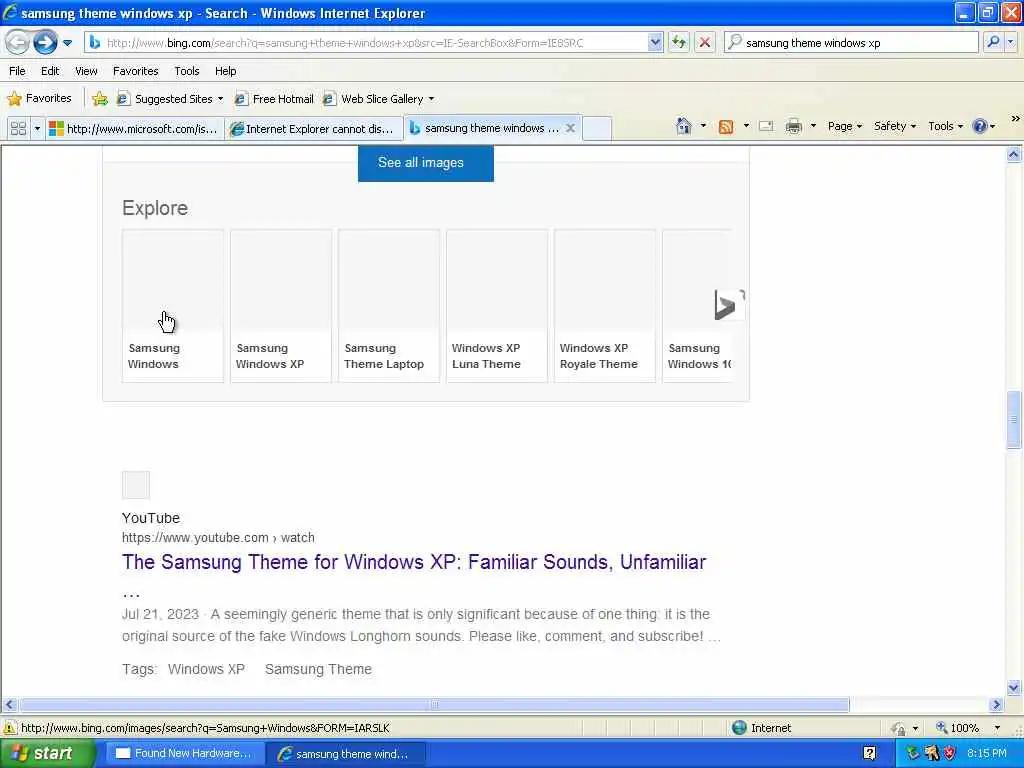Print page with the printer icon

click(793, 126)
